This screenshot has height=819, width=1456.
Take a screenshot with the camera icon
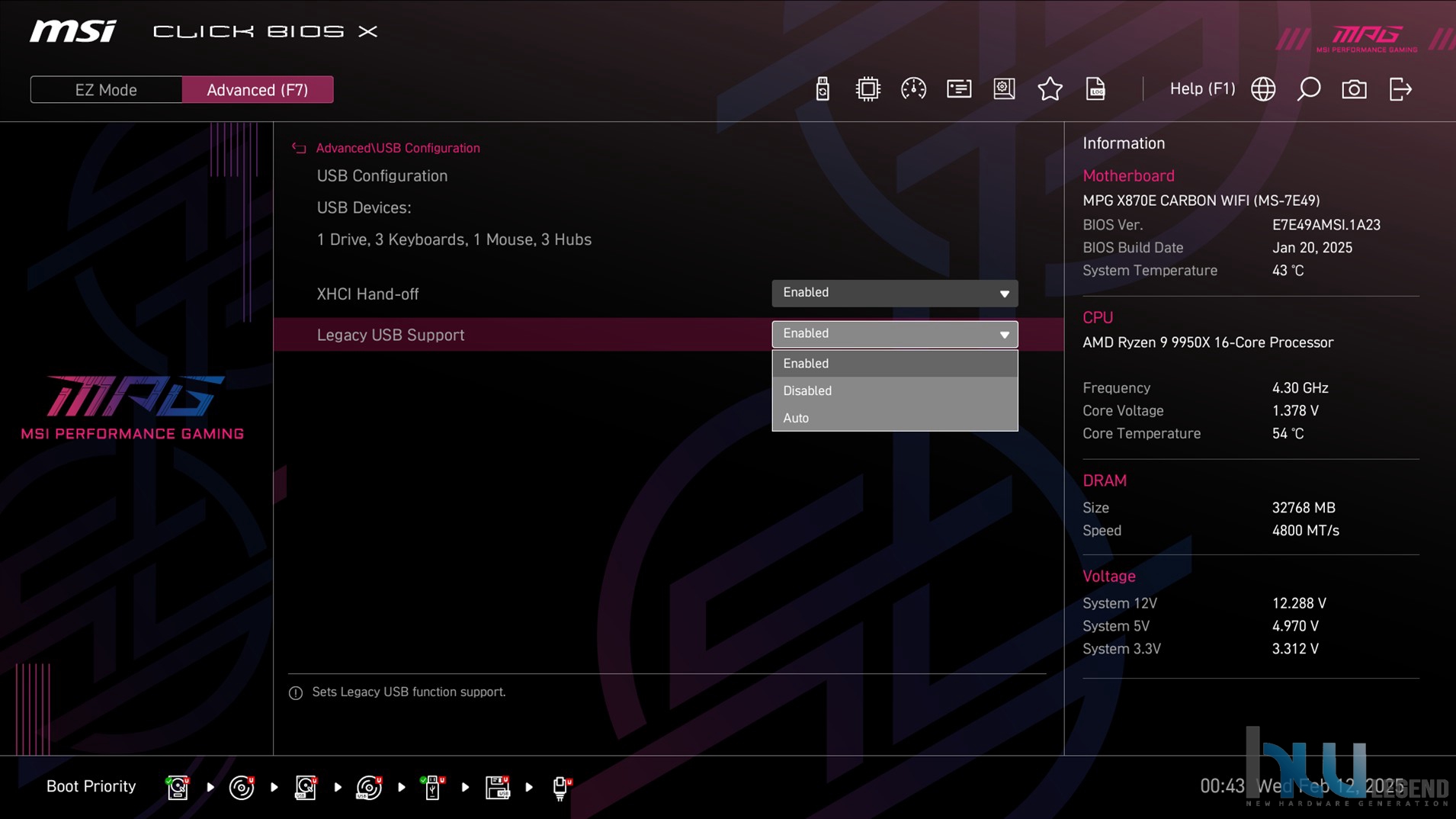[1354, 89]
